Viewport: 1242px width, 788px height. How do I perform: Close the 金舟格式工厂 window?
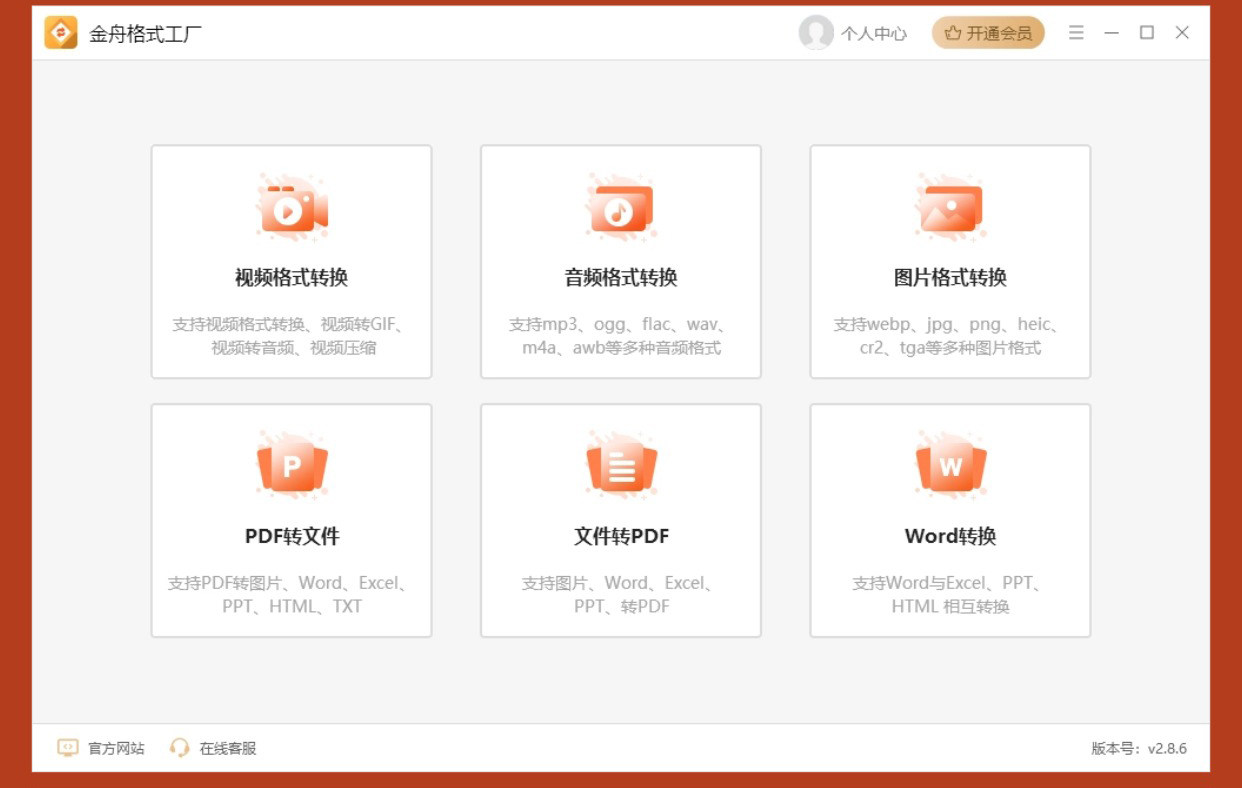click(x=1182, y=33)
